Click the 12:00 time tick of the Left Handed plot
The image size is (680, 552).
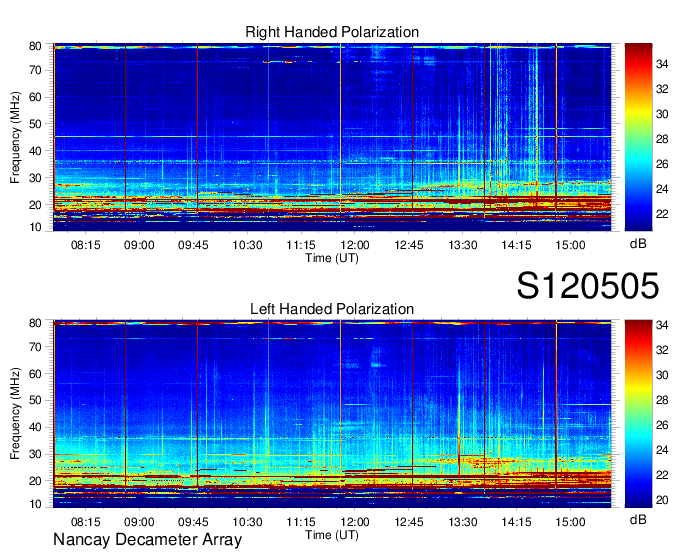pyautogui.click(x=355, y=522)
